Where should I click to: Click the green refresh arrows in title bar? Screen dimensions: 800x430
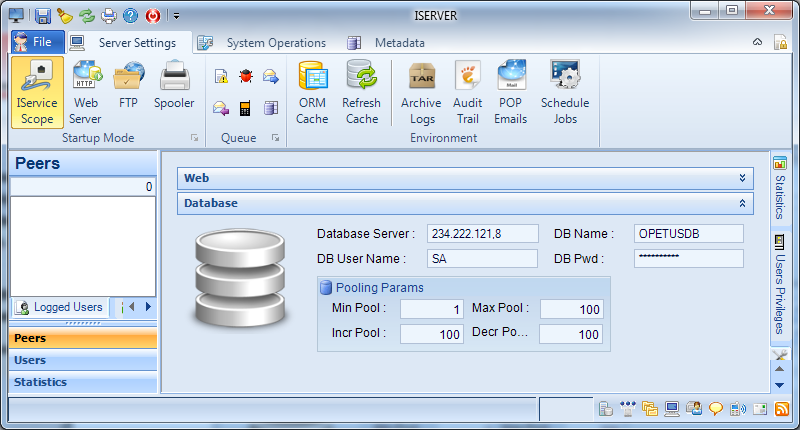(x=87, y=16)
